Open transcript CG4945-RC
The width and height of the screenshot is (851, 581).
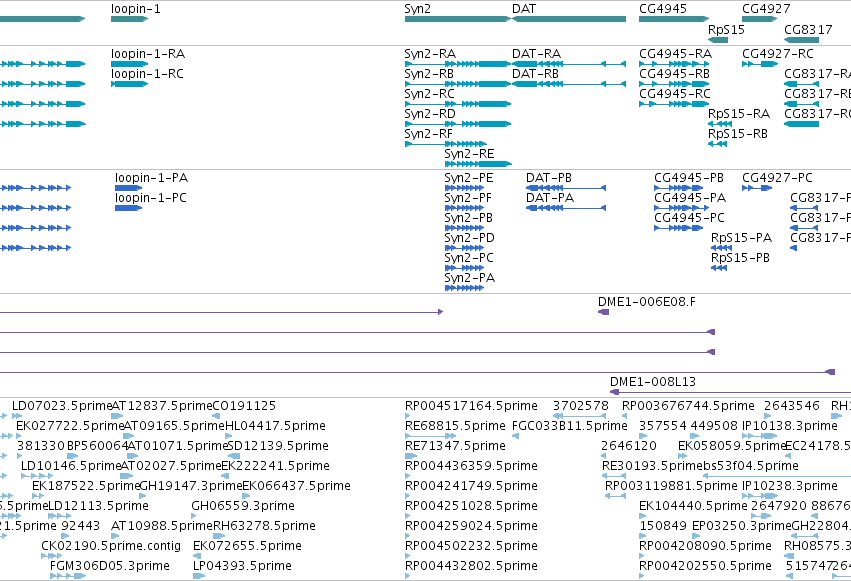point(674,104)
